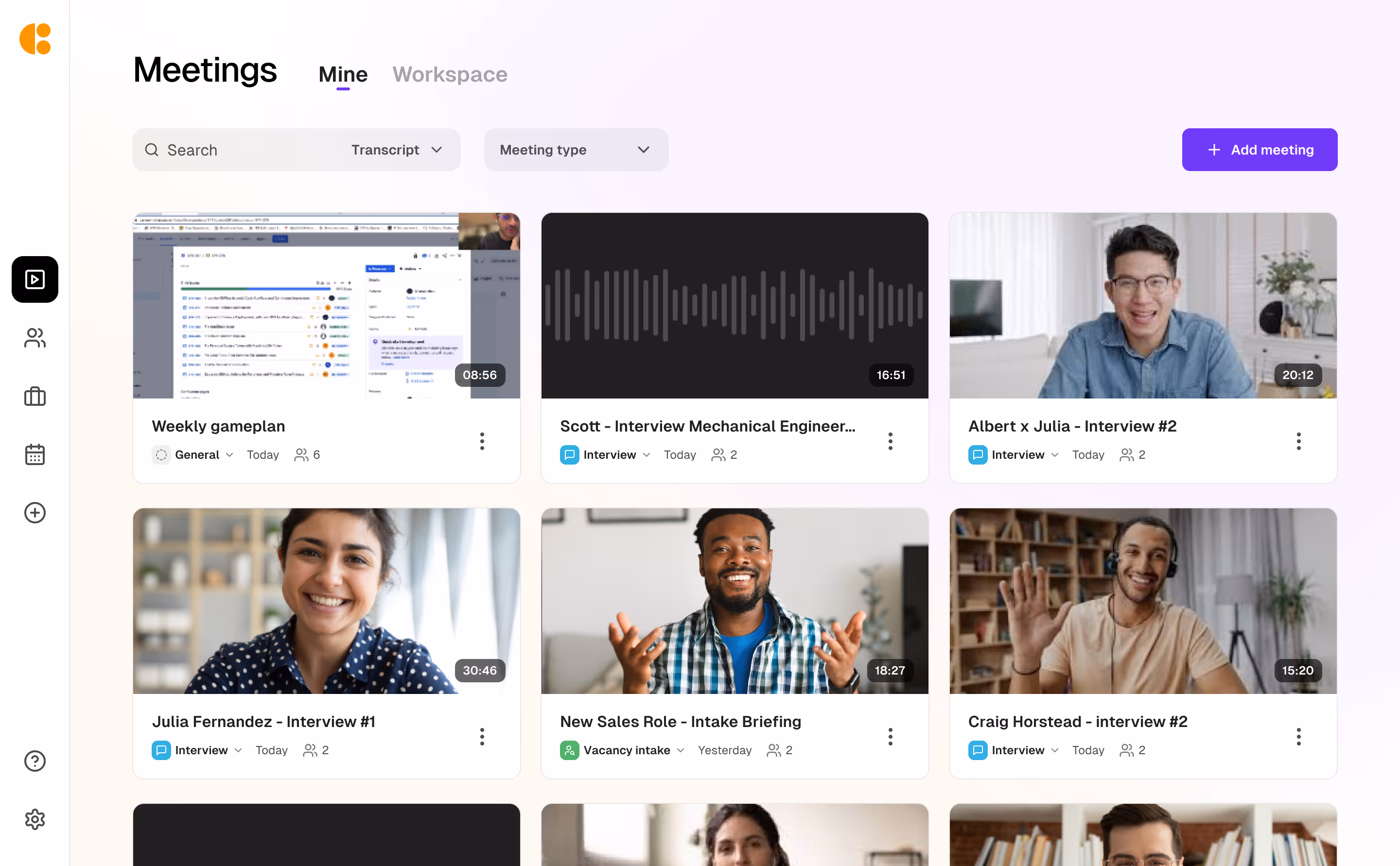Click the green Vacancy intake type icon
Screen dimensions: 1400x866
(569, 750)
